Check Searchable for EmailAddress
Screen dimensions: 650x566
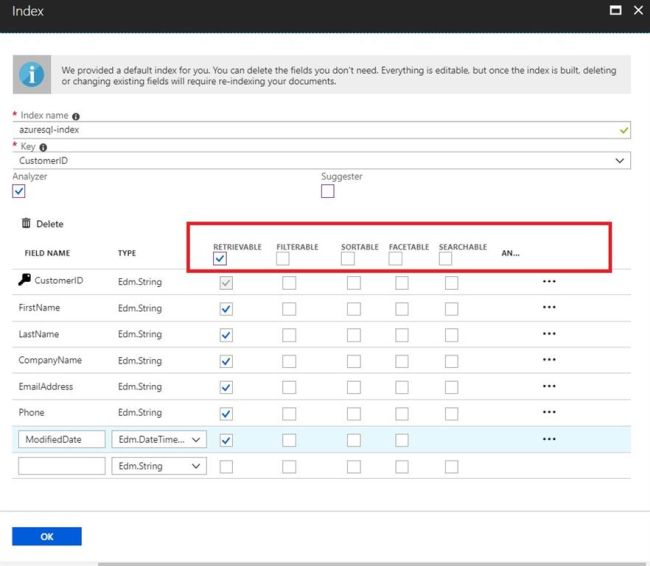coord(451,387)
